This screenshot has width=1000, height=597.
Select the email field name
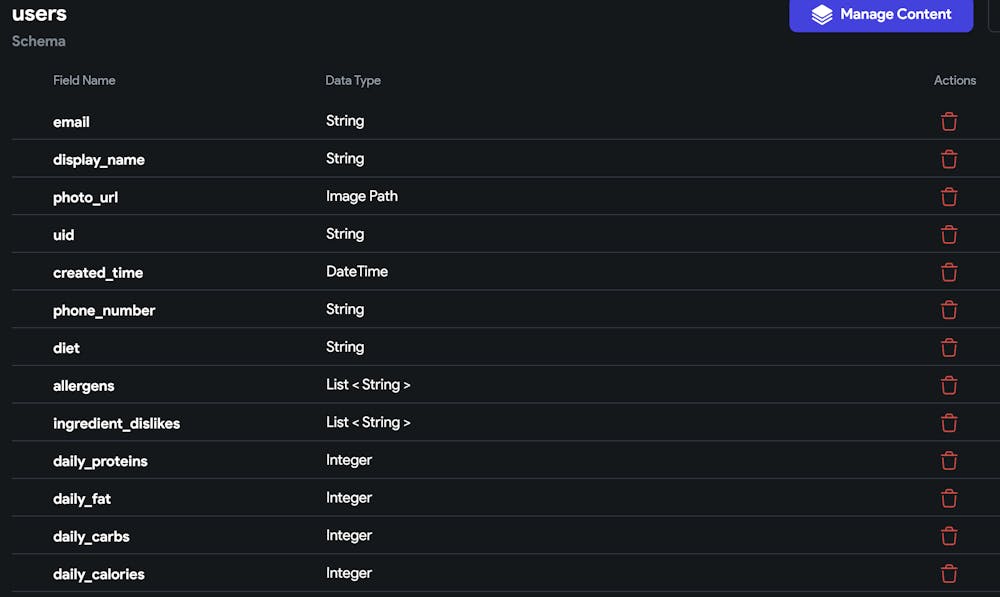click(x=71, y=122)
